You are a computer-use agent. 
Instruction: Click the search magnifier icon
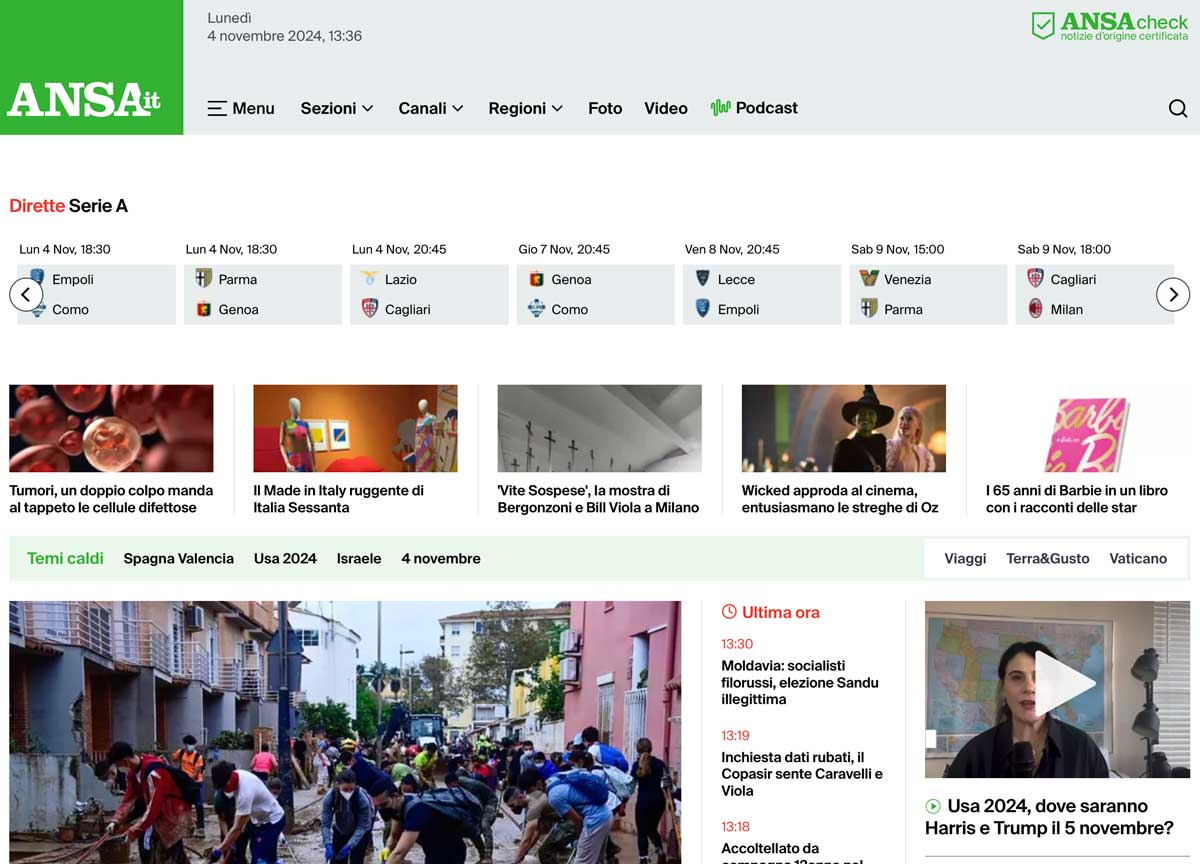point(1177,108)
